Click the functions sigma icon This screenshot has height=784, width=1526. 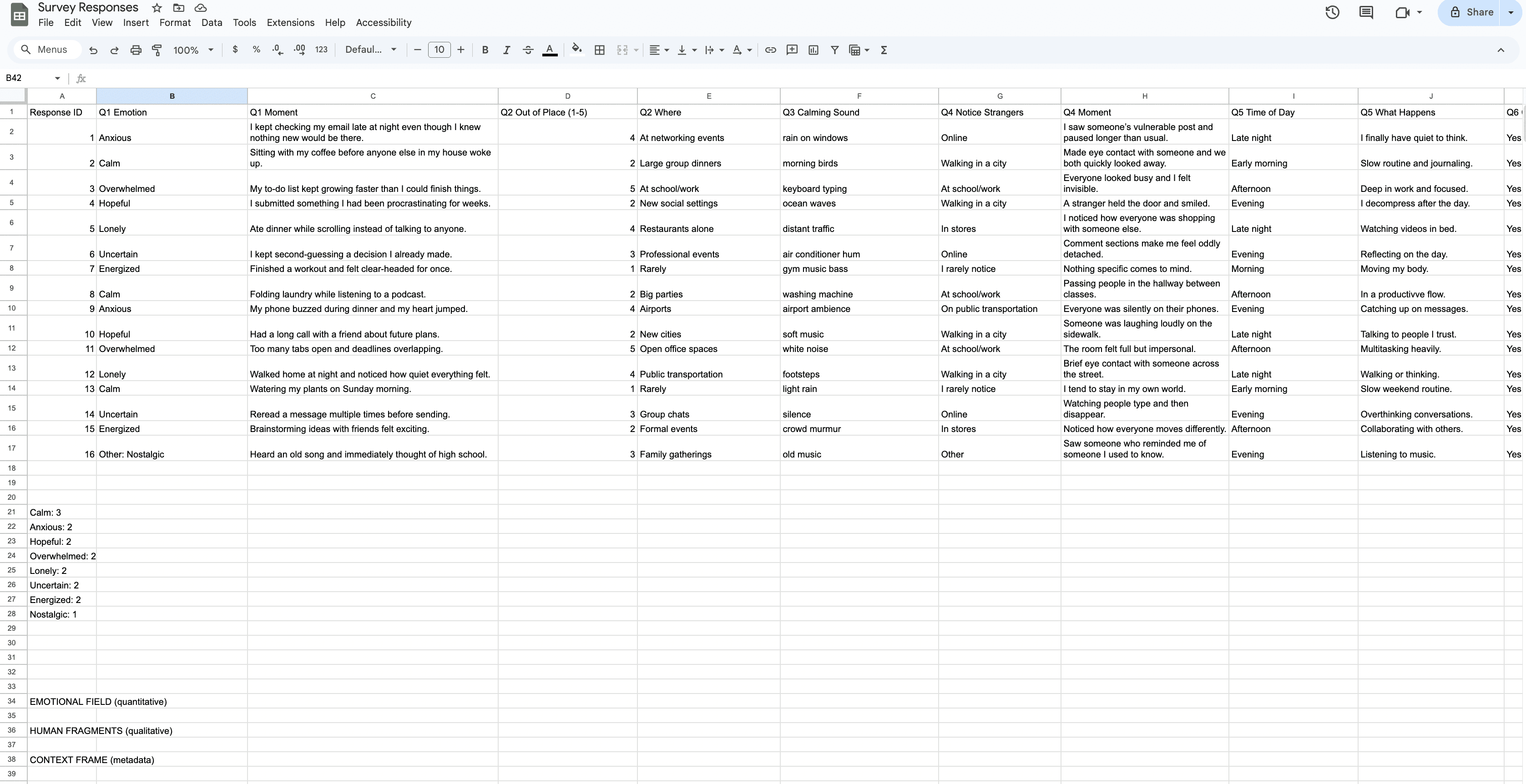tap(884, 50)
